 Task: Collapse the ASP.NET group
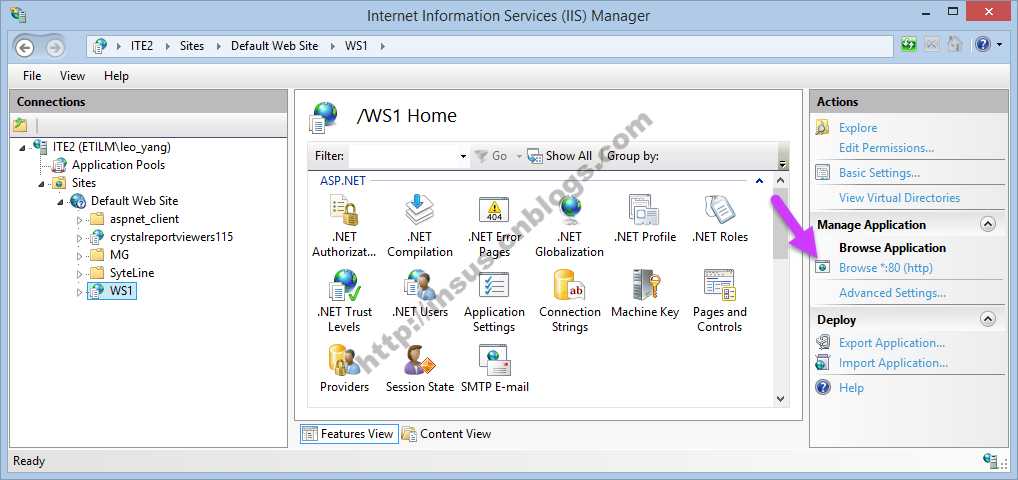pos(760,181)
